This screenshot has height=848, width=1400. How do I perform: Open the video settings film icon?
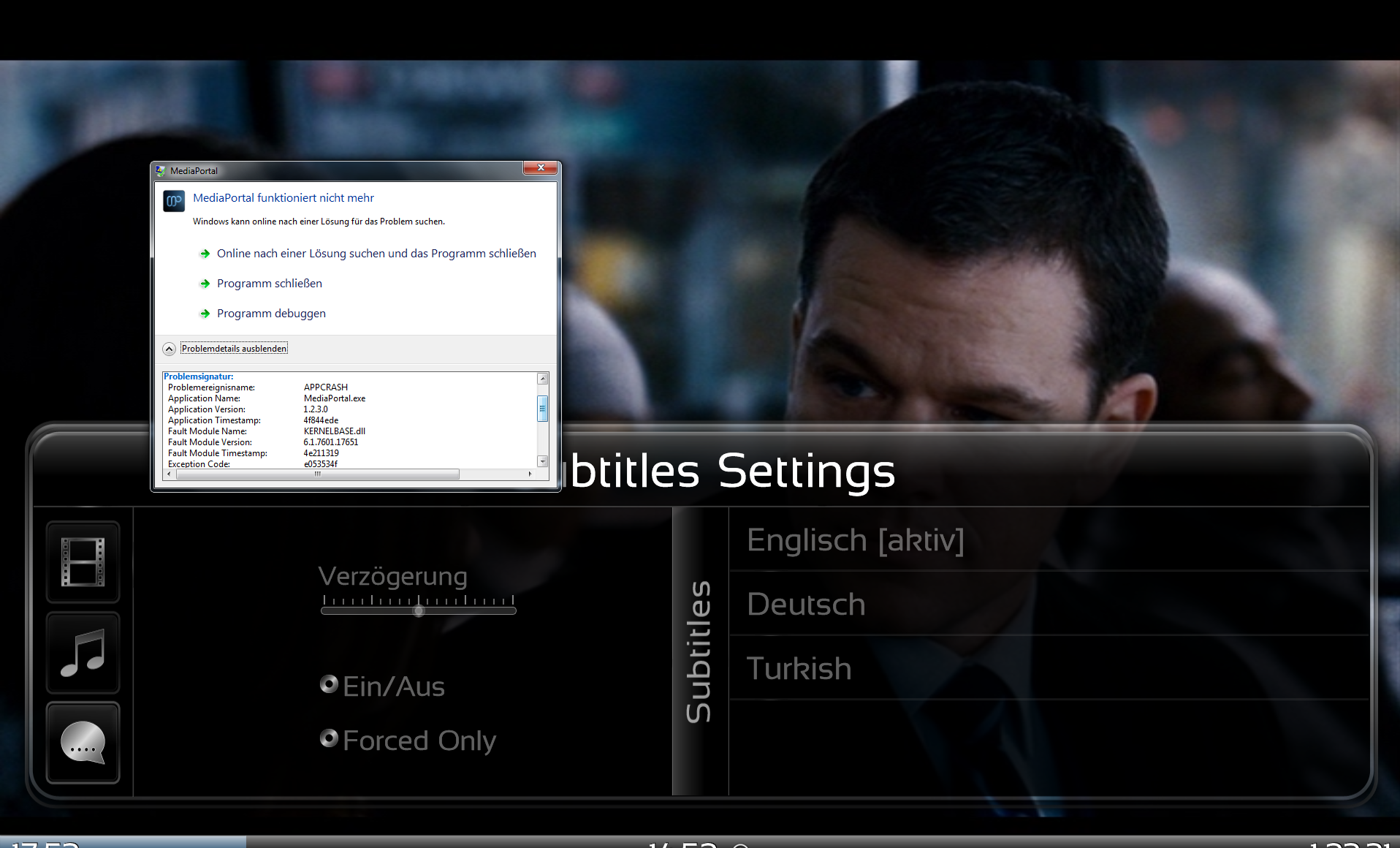tap(83, 562)
